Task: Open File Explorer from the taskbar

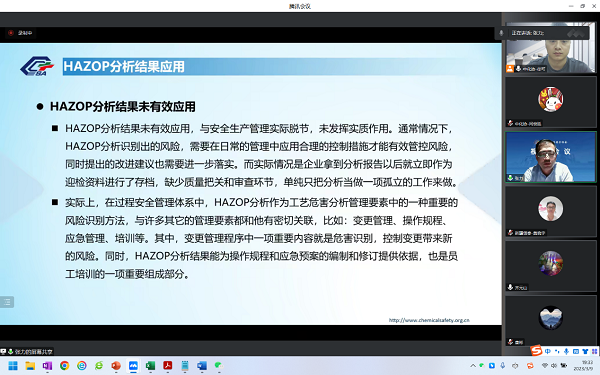Action: (30, 366)
